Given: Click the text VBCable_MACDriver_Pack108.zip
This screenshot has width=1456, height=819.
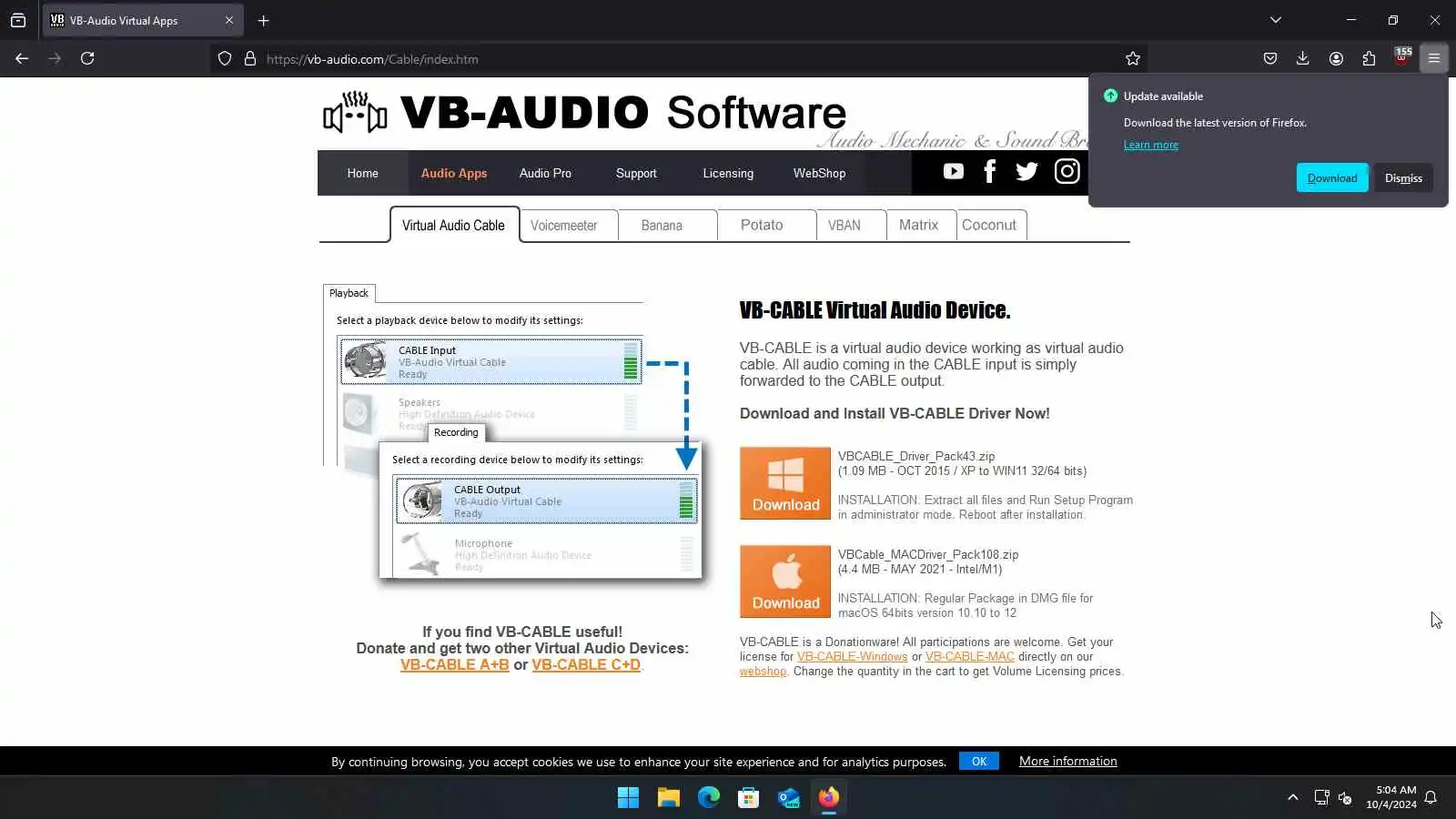Looking at the screenshot, I should coord(928,554).
